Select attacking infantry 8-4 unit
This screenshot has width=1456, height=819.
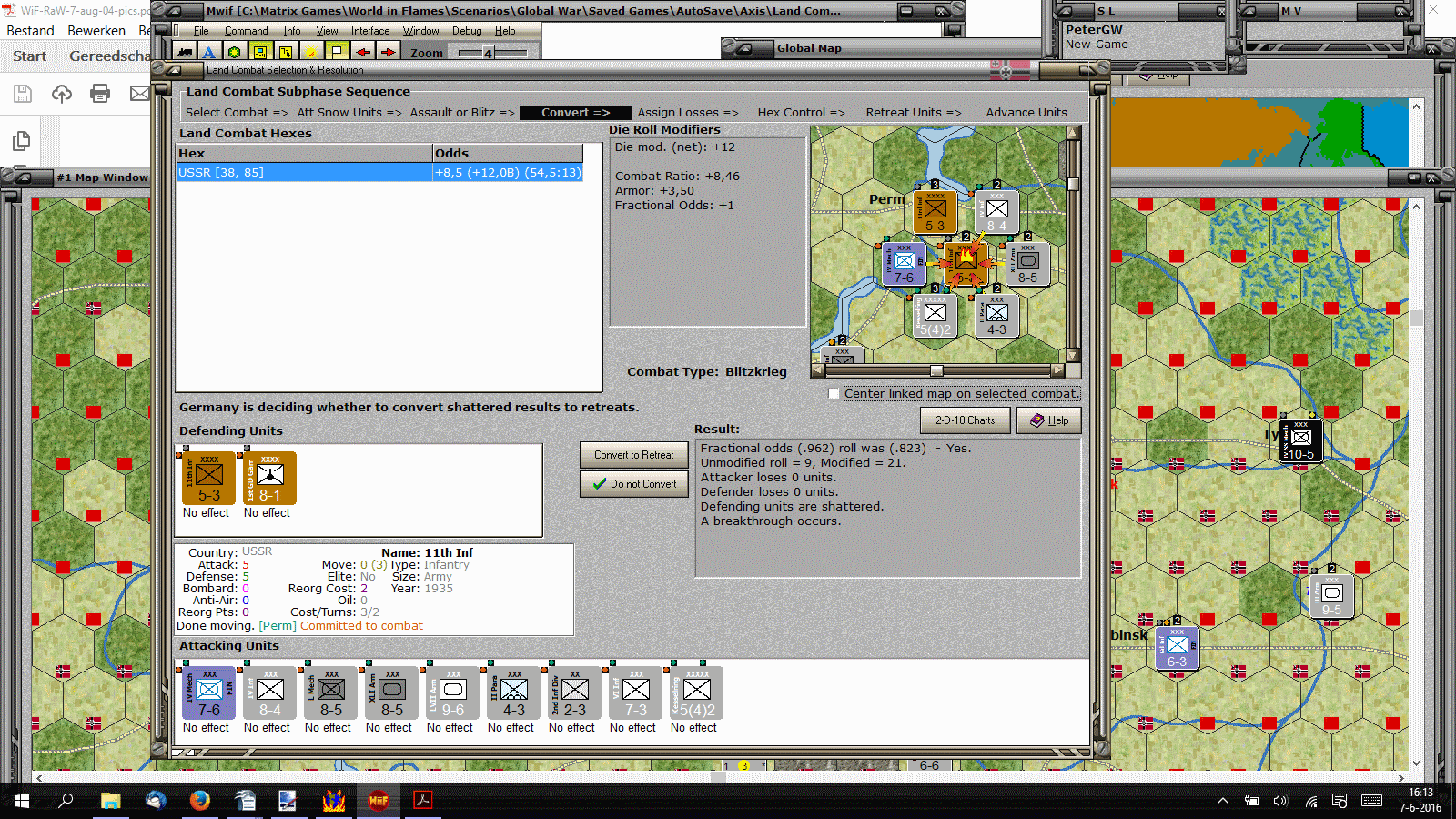tap(270, 693)
